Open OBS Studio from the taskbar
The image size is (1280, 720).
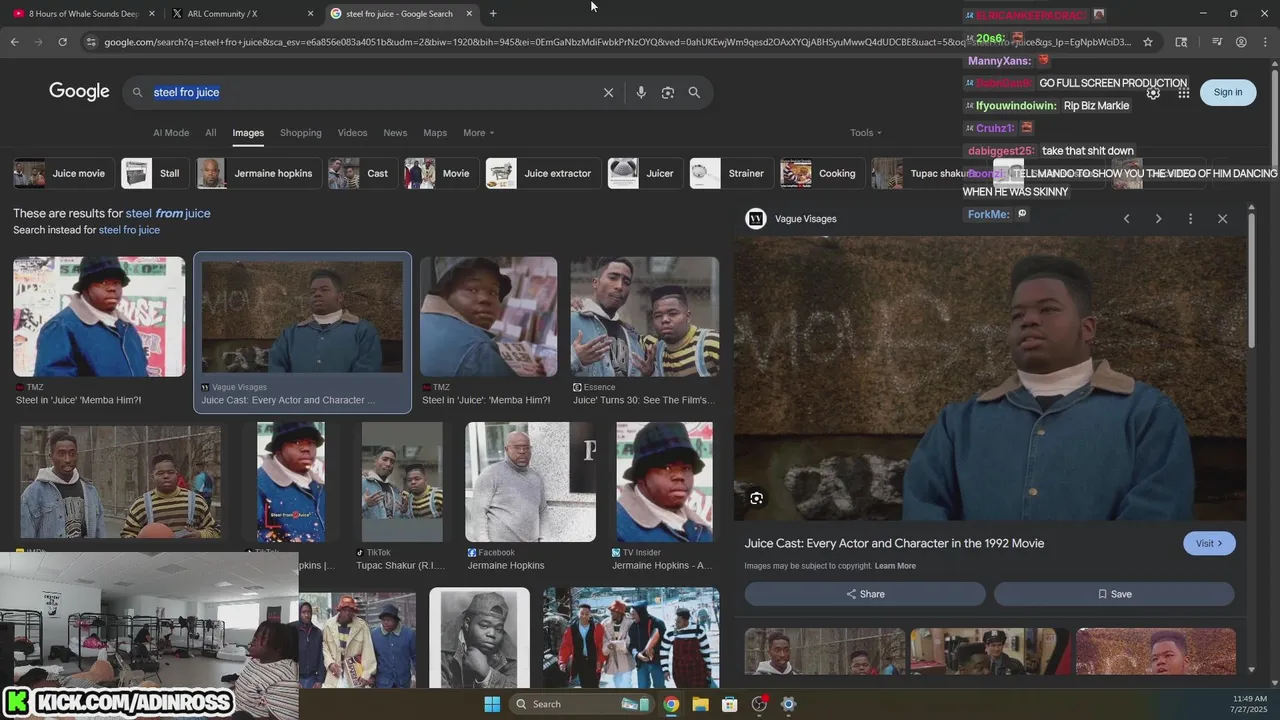[x=759, y=704]
